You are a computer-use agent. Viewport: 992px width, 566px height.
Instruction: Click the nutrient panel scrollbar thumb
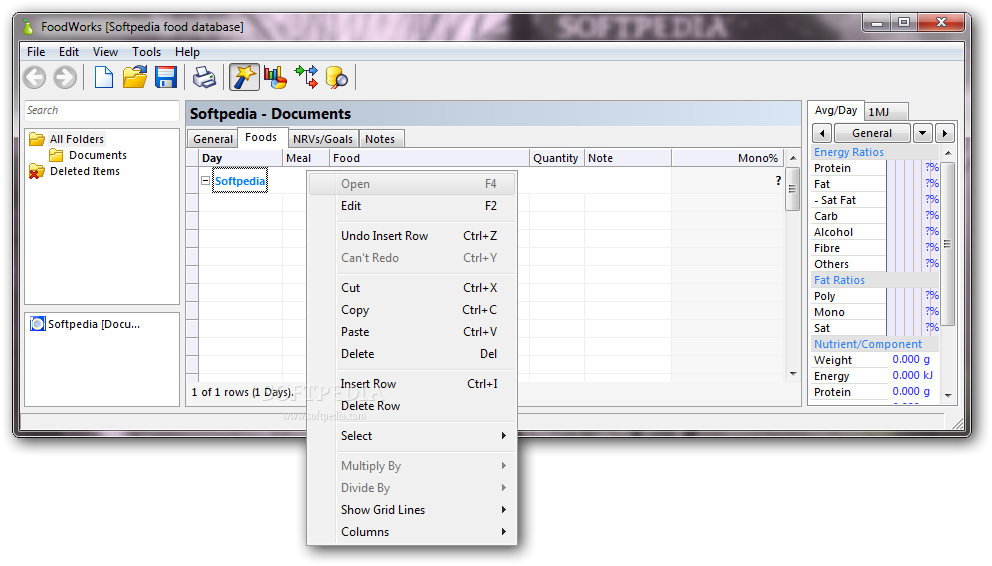(947, 244)
